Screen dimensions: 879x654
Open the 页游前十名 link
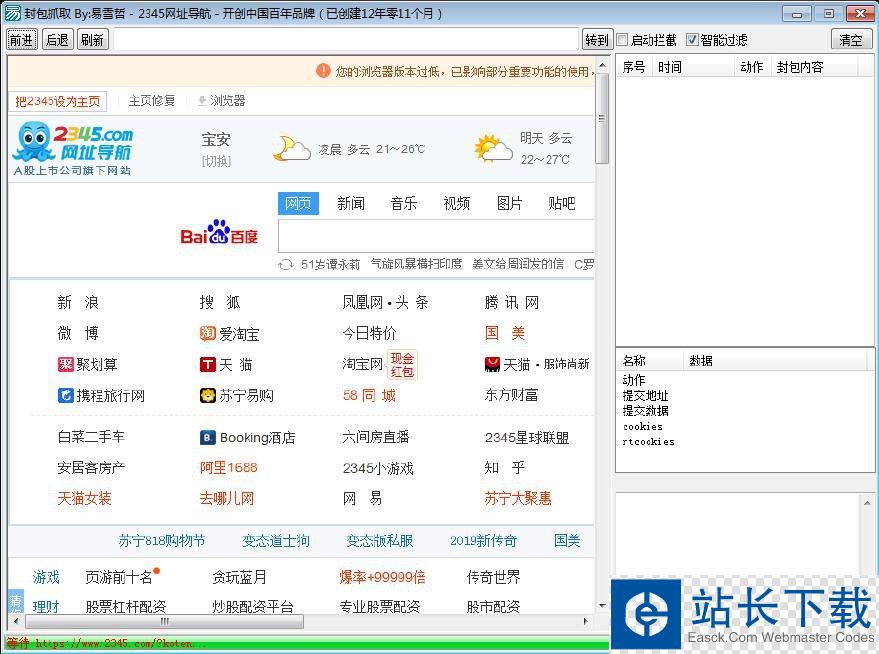pos(119,577)
